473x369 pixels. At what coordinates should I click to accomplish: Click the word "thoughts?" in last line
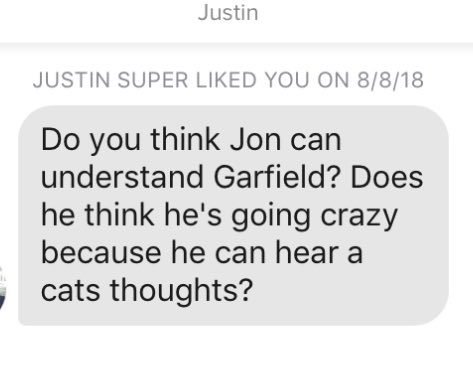click(x=180, y=290)
